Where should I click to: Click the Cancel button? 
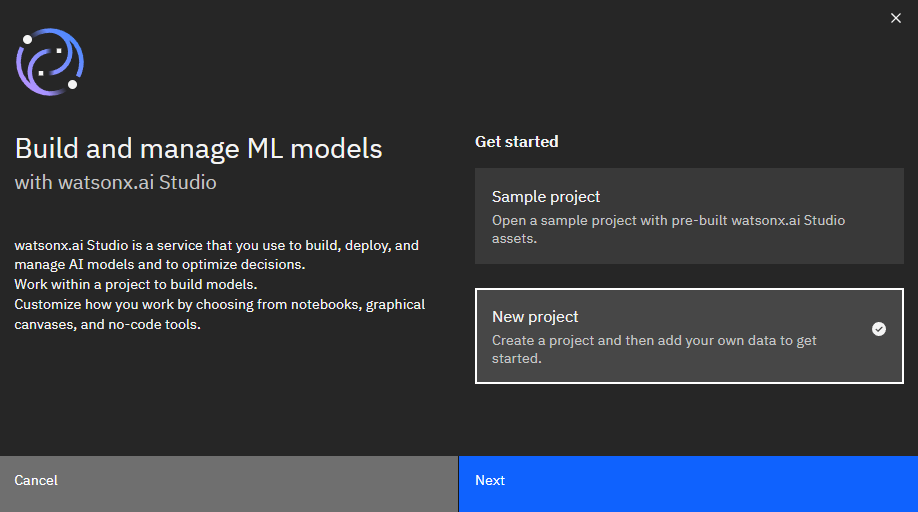[x=229, y=484]
